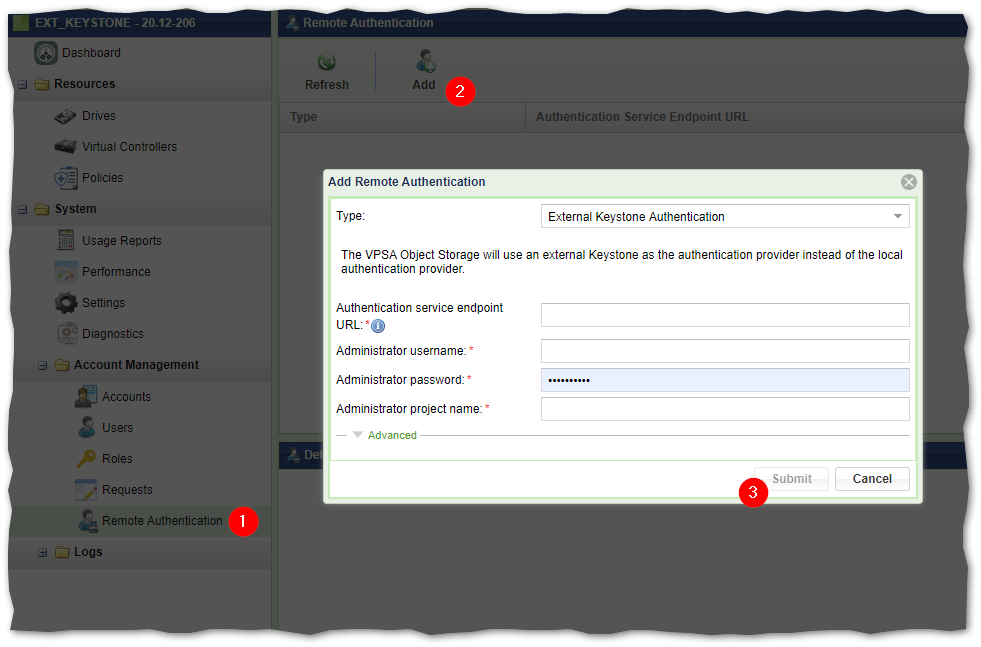Click the Cancel button
Viewport: 981px width, 647px height.
(872, 479)
